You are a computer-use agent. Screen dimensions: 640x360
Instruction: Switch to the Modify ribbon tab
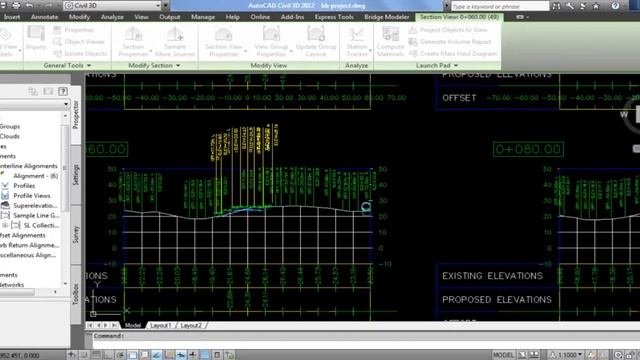click(x=79, y=17)
